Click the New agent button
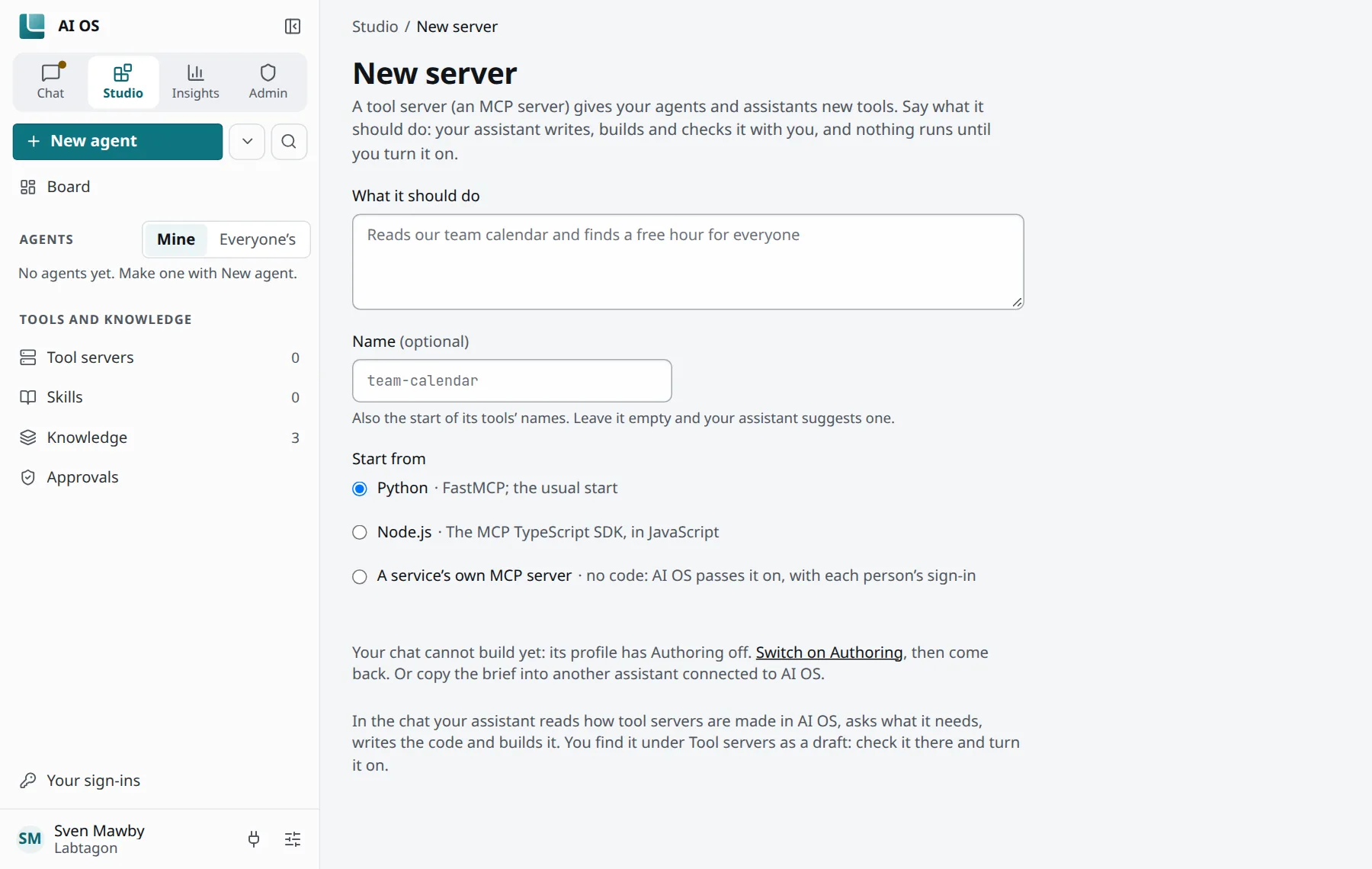 coord(117,142)
